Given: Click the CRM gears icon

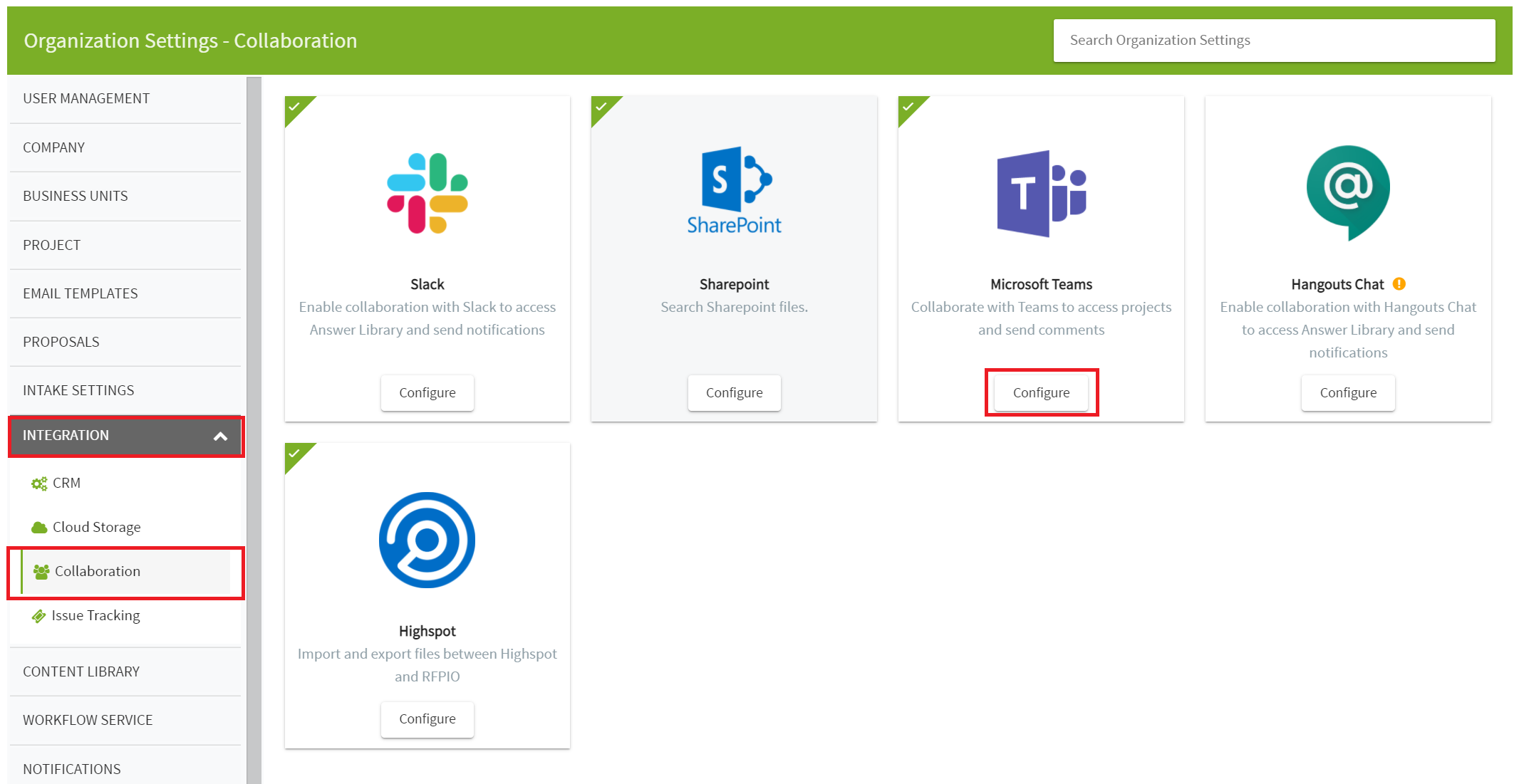Looking at the screenshot, I should click(39, 484).
